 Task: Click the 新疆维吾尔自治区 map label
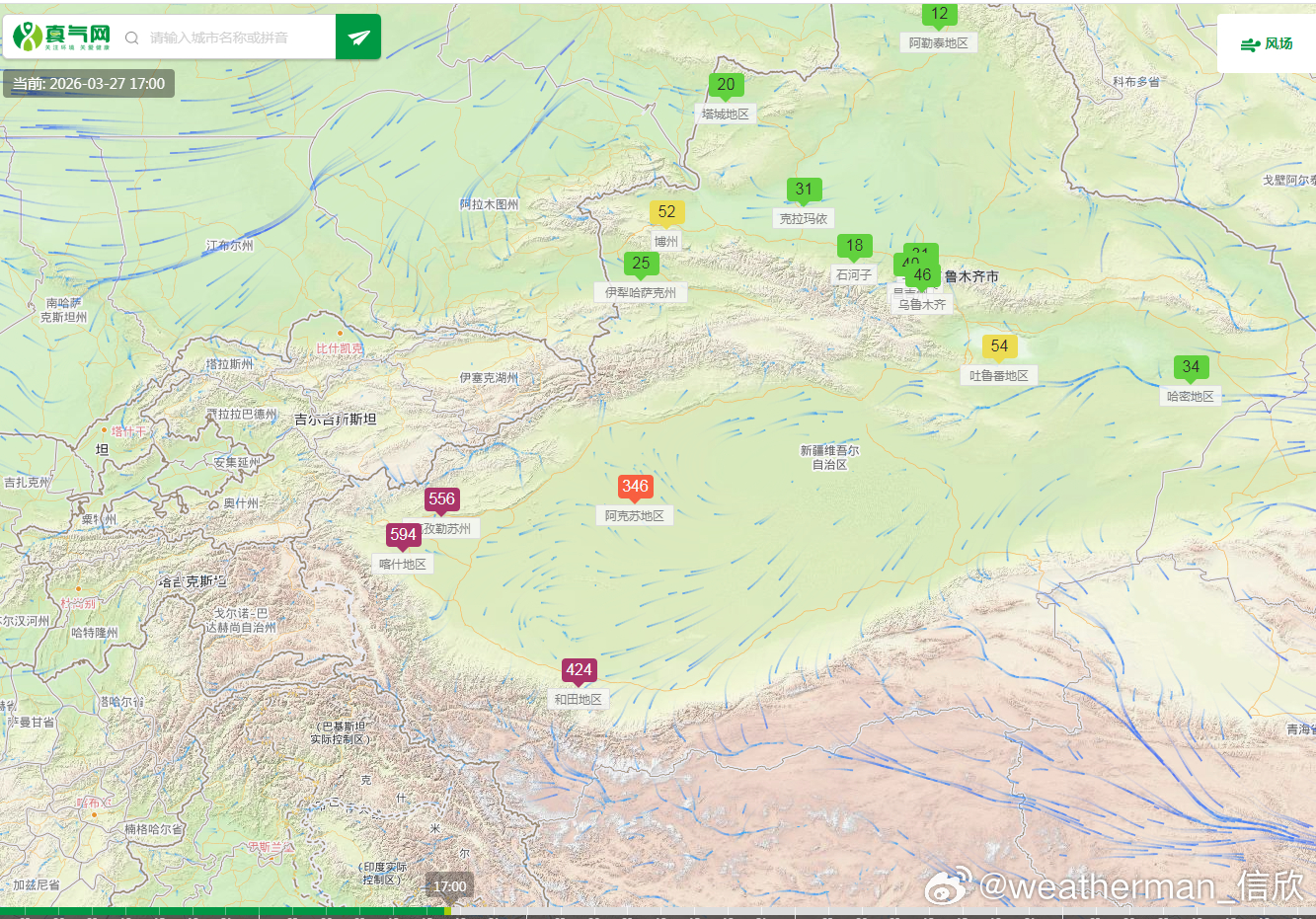(829, 457)
